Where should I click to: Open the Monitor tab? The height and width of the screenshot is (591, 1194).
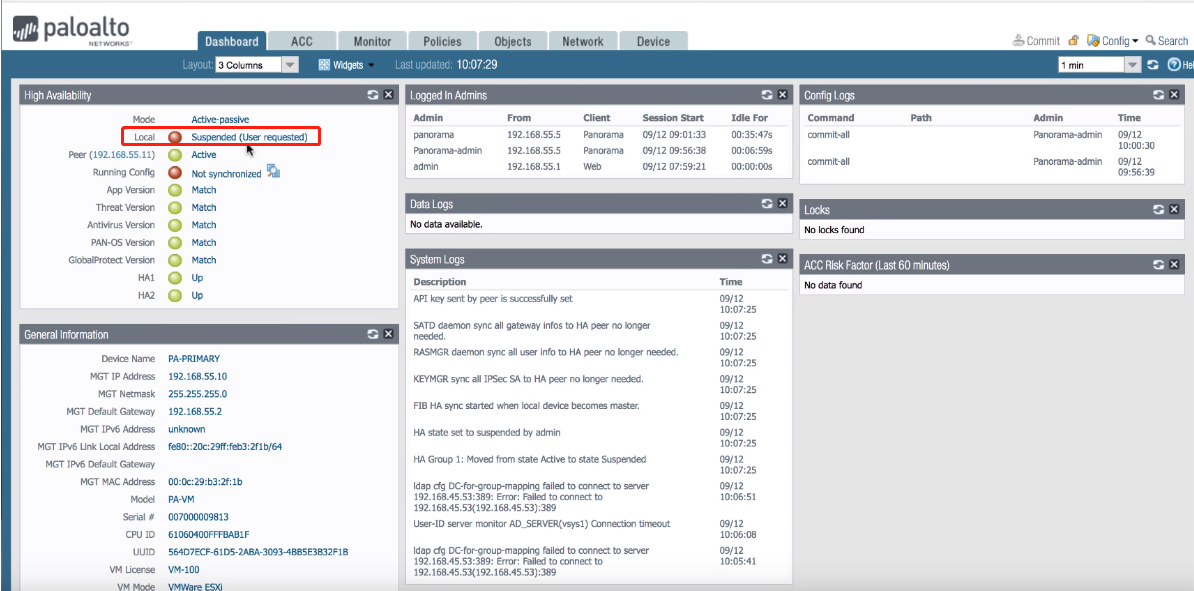point(372,41)
